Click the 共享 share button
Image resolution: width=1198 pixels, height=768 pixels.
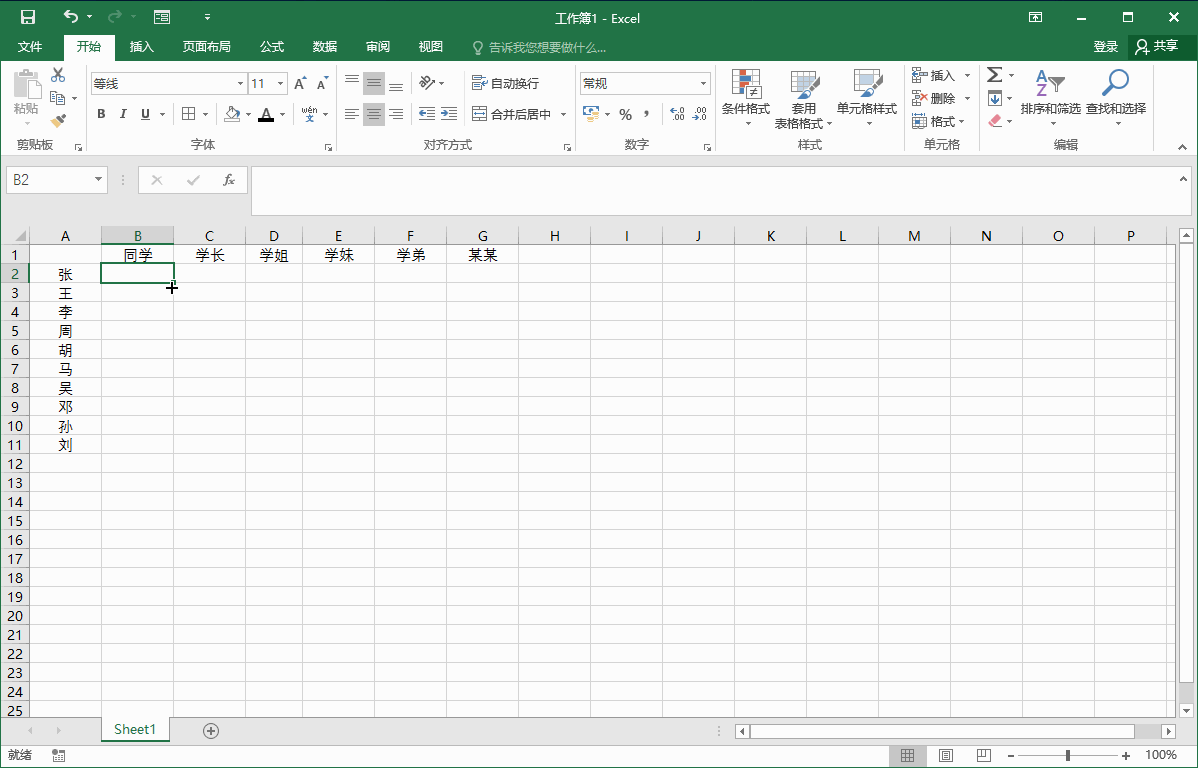pos(1157,47)
